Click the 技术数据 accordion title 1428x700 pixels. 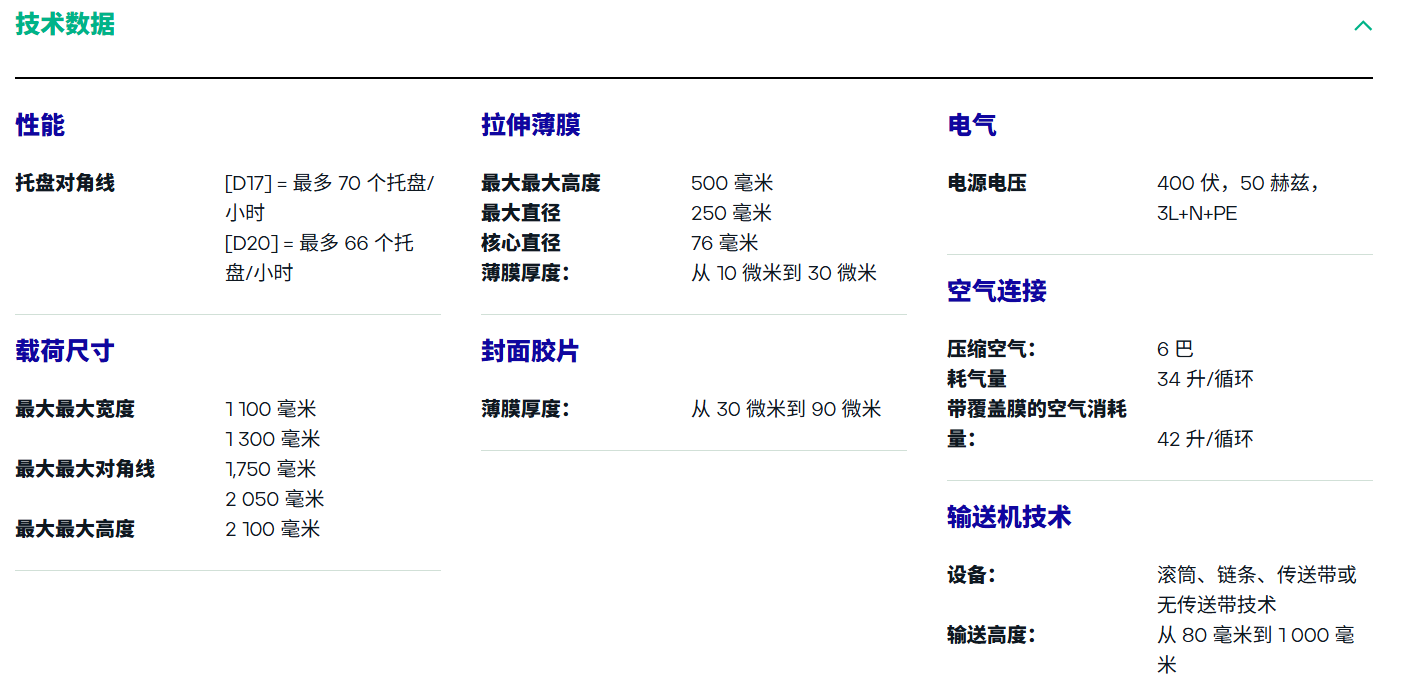click(65, 25)
